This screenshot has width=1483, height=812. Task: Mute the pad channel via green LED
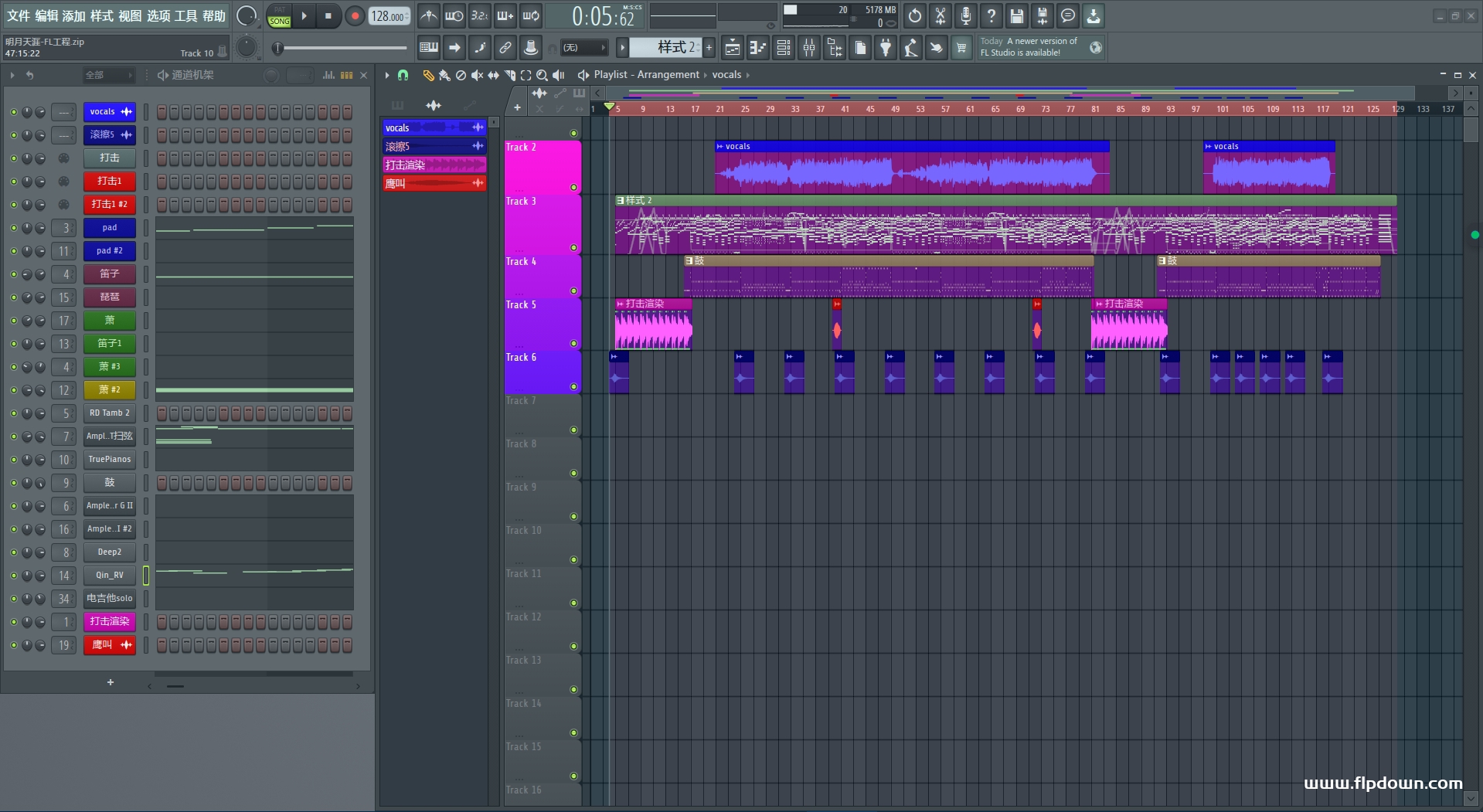tap(13, 228)
